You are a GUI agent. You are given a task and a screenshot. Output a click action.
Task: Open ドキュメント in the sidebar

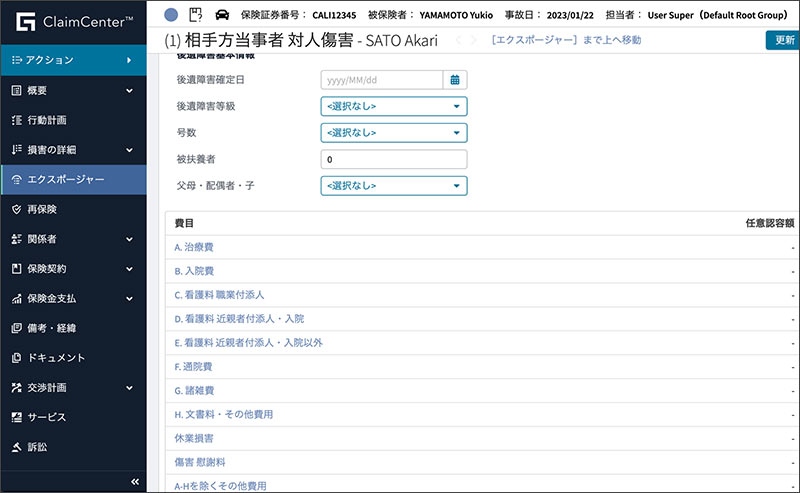[x=56, y=357]
